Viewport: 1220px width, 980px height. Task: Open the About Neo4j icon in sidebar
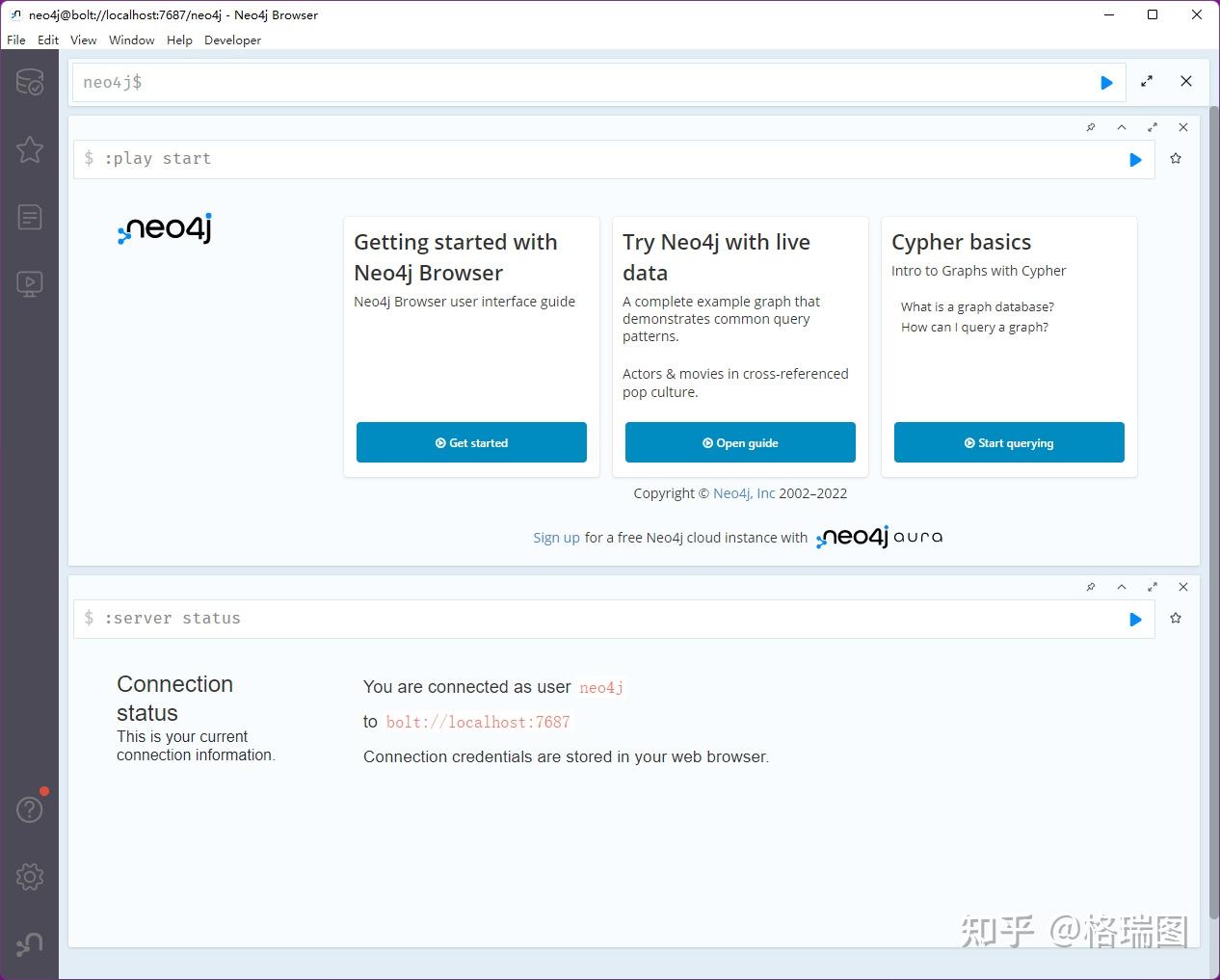pos(30,944)
